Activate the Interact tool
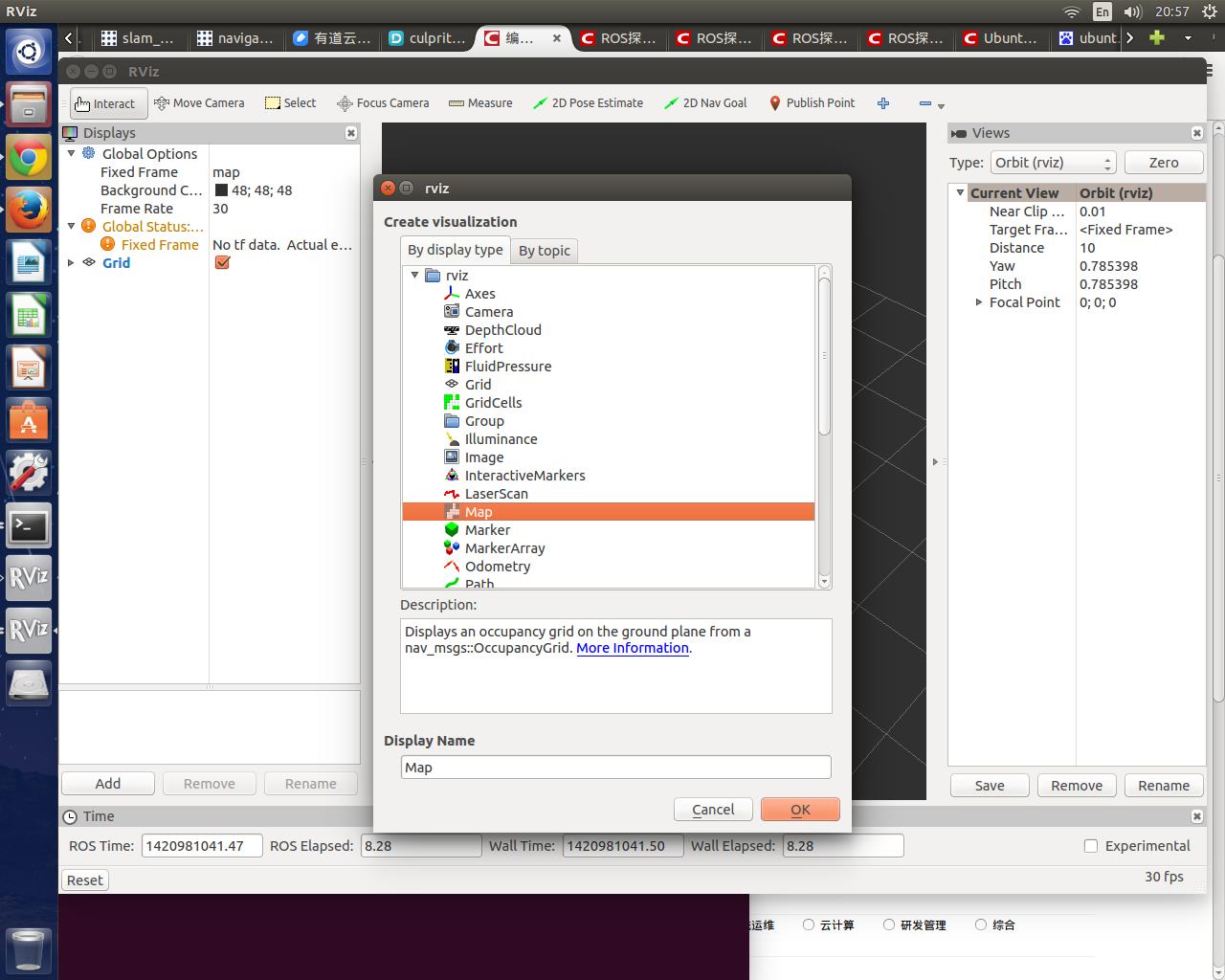This screenshot has width=1225, height=980. coord(108,103)
